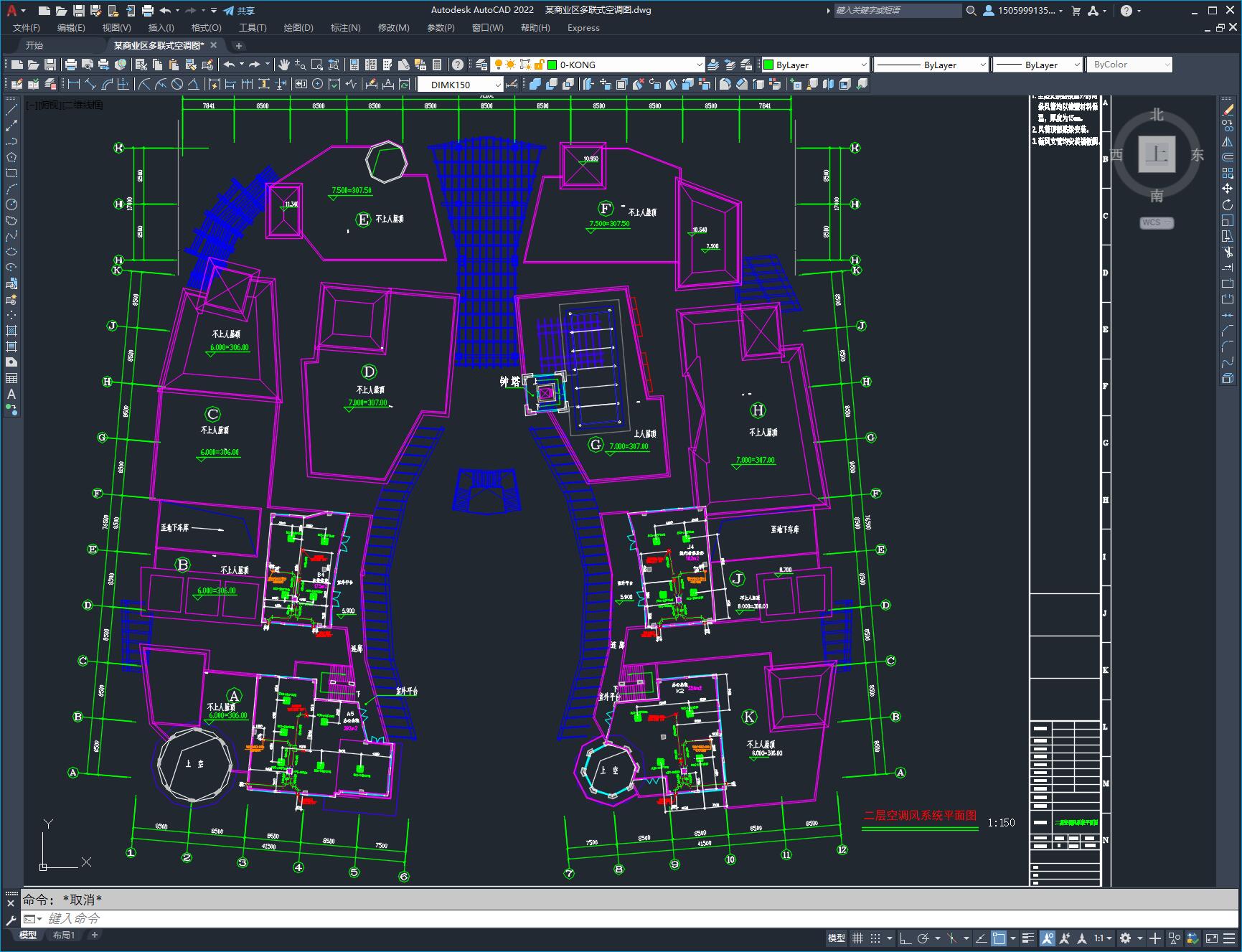Open the ByLayer linetype dropdown
This screenshot has height=952, width=1242.
(931, 65)
